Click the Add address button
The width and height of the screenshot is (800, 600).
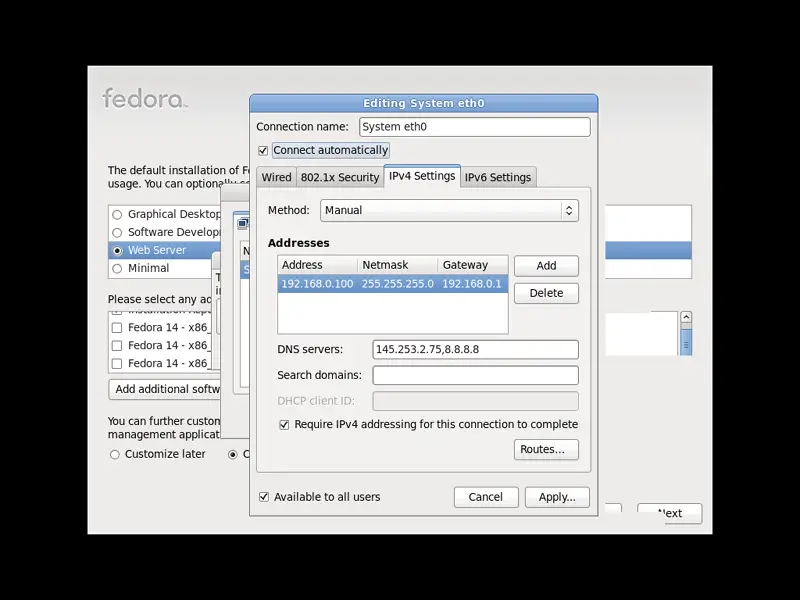point(546,266)
